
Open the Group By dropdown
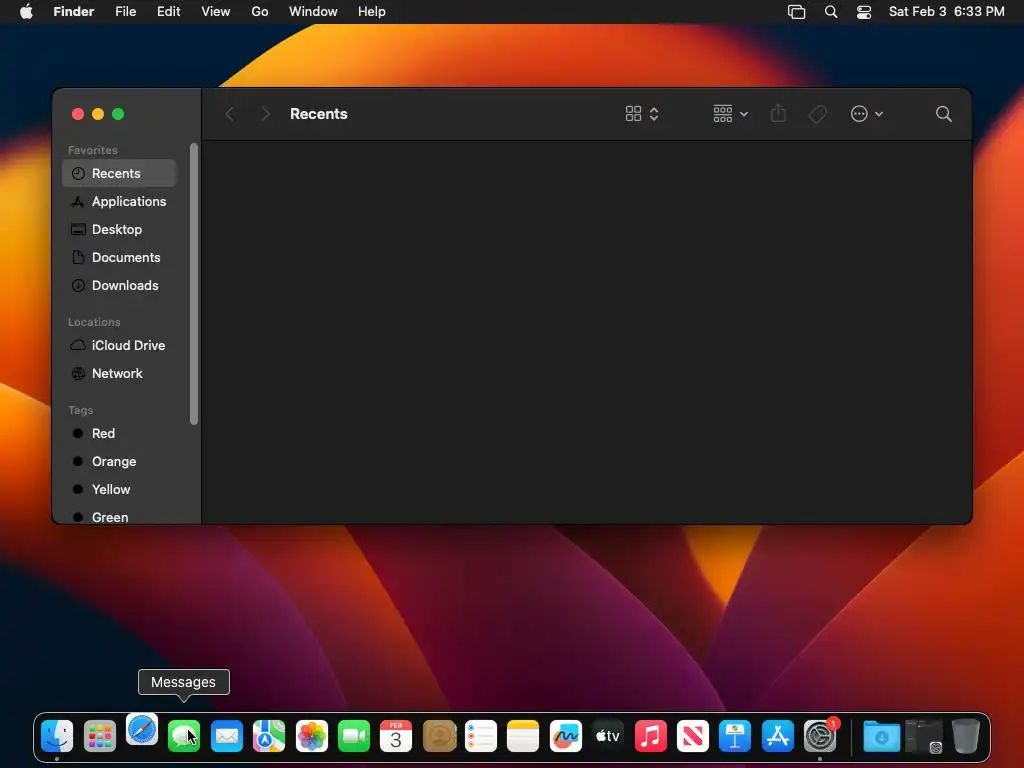click(730, 114)
